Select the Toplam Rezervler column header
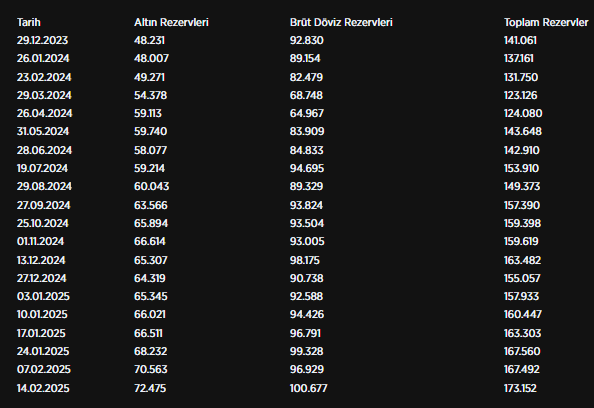 (x=546, y=22)
